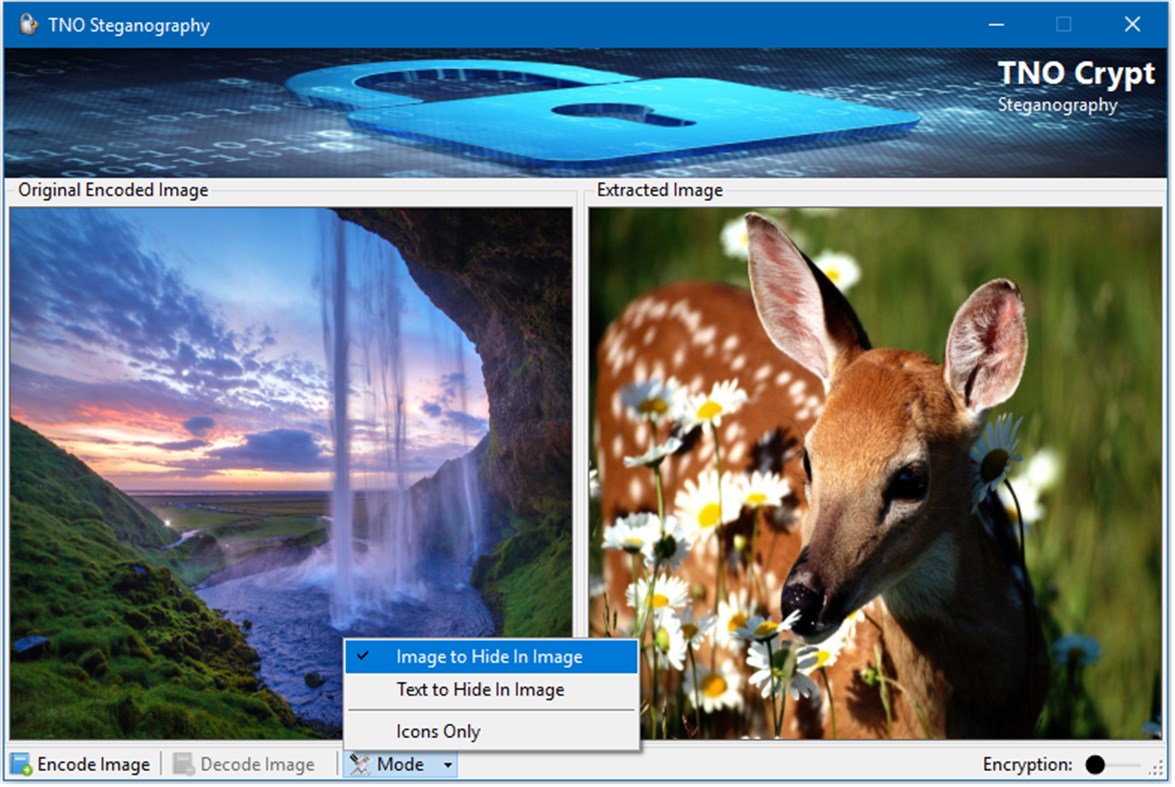
Task: Click the waterfall Original Encoded Image
Action: pos(292,474)
